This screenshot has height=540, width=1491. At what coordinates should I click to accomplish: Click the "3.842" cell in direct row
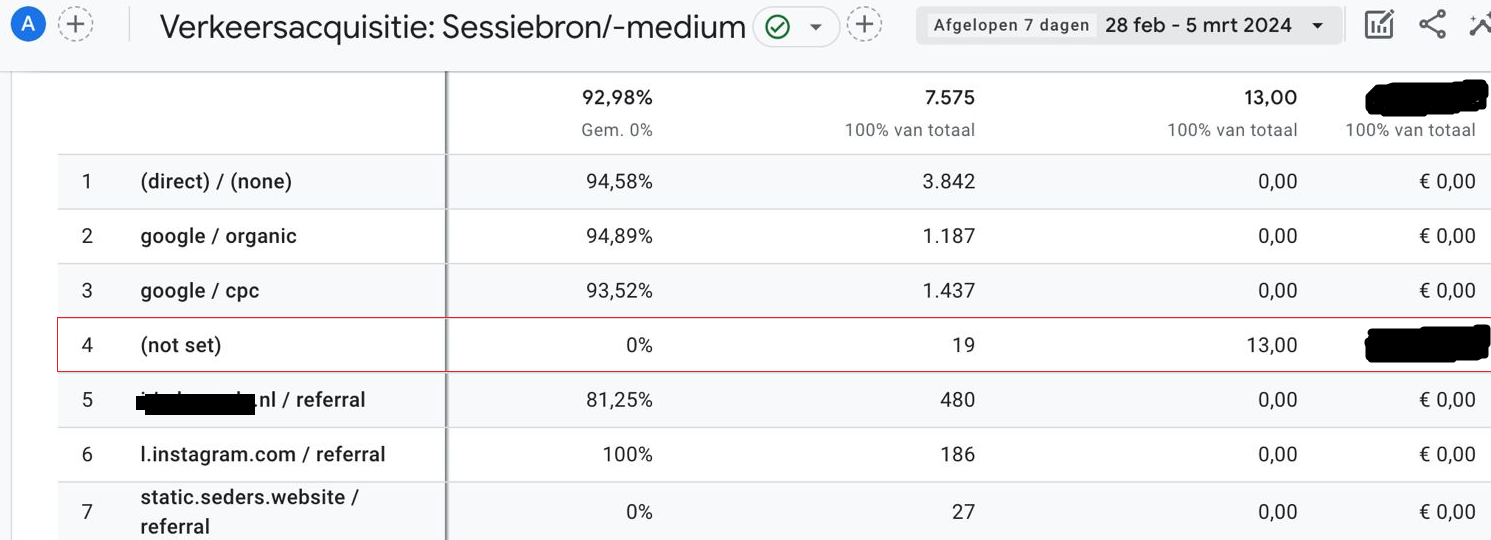click(948, 182)
